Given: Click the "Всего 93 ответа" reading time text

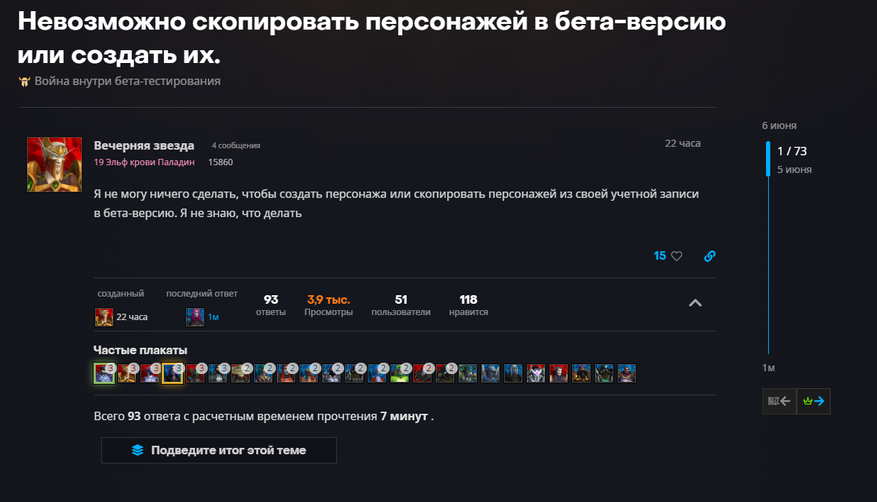Looking at the screenshot, I should [x=263, y=416].
